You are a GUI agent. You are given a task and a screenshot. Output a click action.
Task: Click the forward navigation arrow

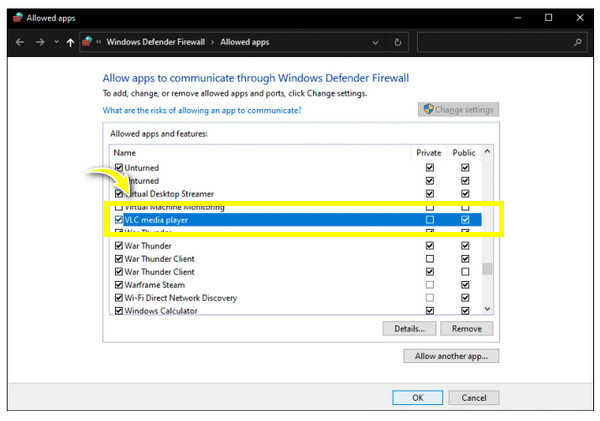click(x=40, y=42)
